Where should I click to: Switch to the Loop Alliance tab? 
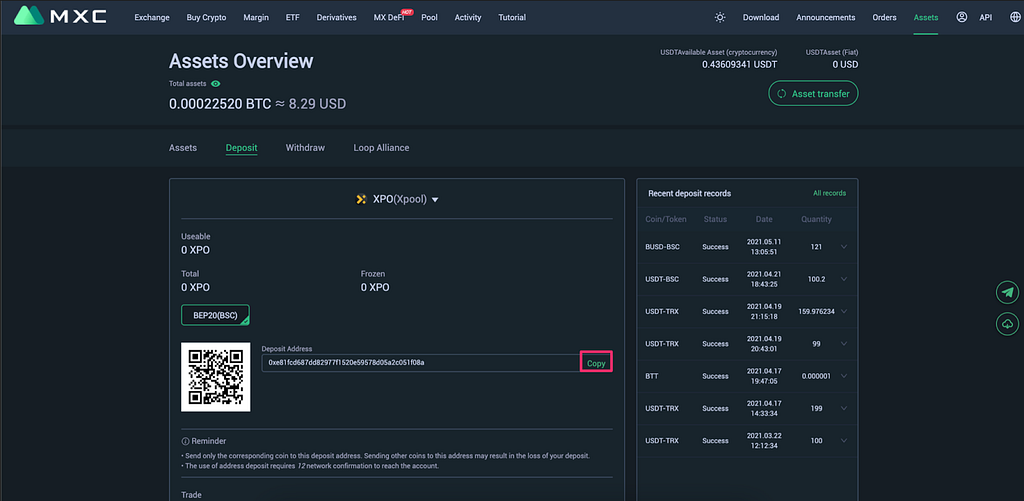tap(381, 148)
